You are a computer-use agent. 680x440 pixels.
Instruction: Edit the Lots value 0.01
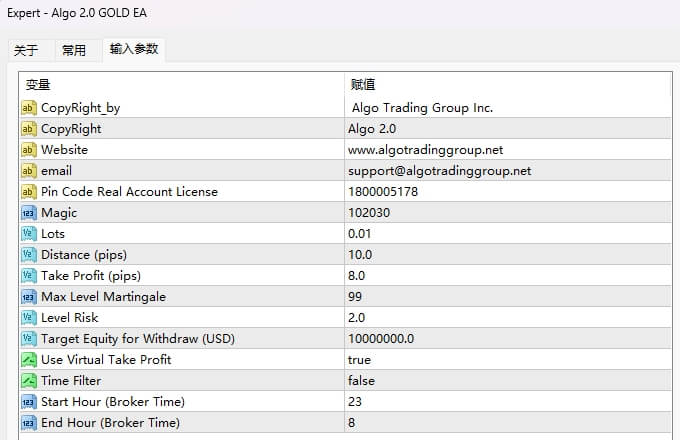click(360, 234)
